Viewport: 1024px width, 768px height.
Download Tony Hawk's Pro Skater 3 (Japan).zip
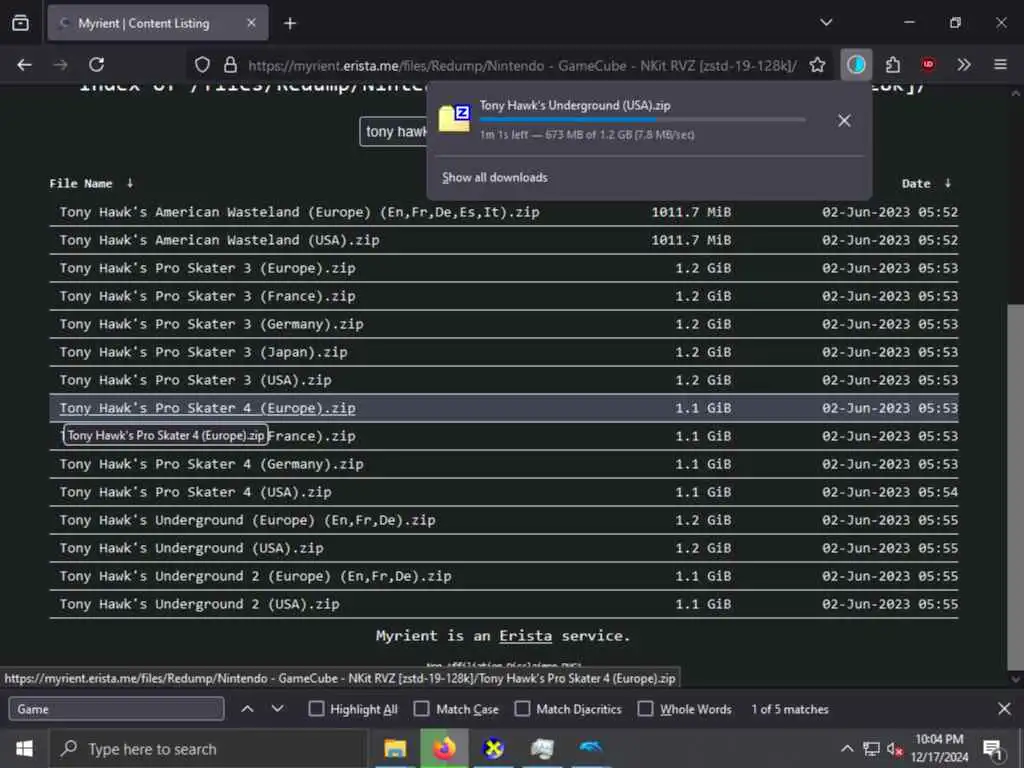[203, 353]
